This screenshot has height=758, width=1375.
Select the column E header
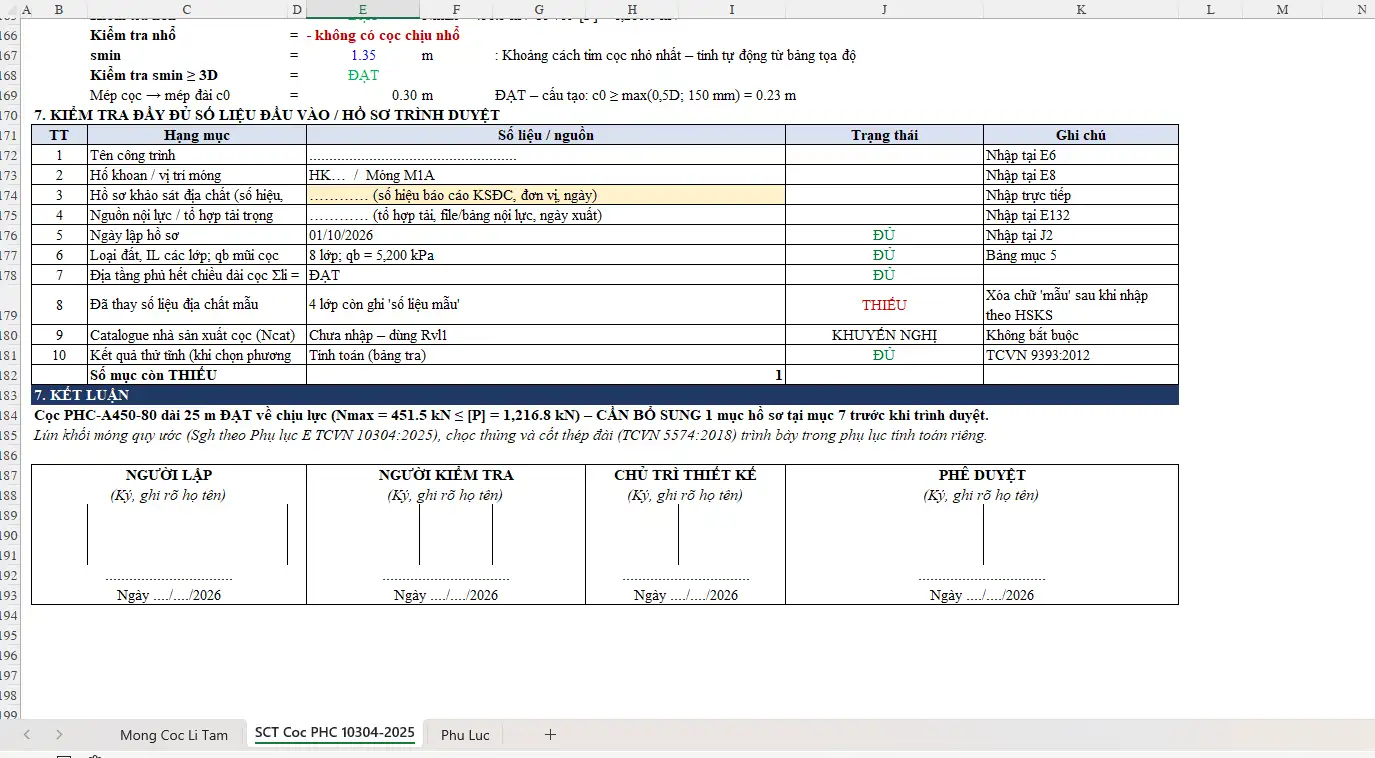click(x=363, y=9)
